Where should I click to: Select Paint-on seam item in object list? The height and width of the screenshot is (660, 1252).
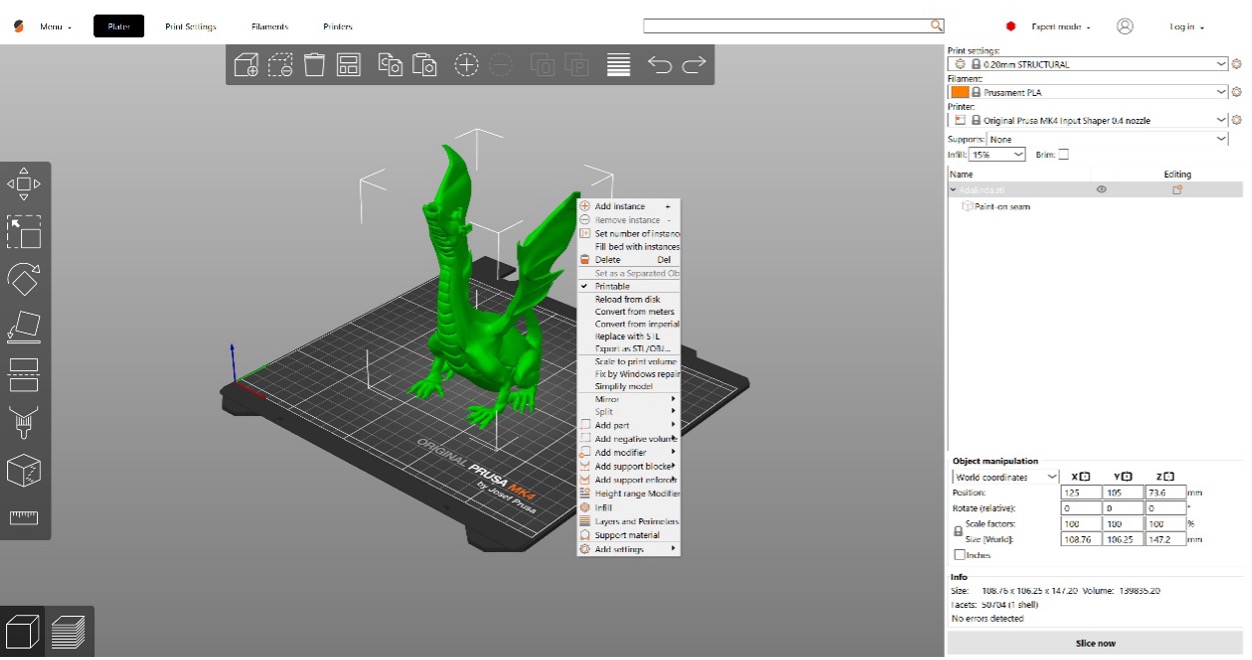pyautogui.click(x=1002, y=206)
